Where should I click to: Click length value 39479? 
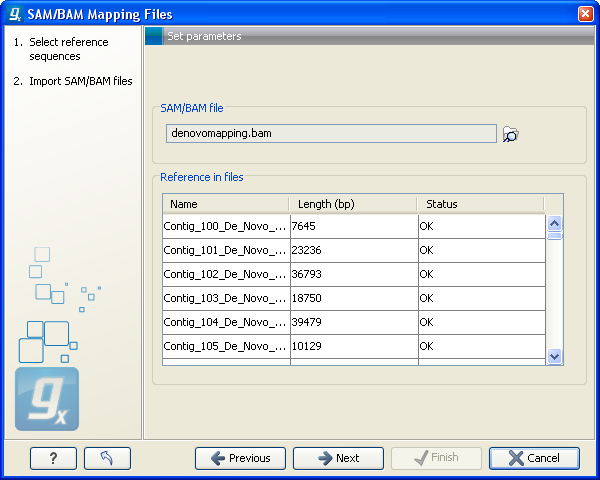pos(307,322)
